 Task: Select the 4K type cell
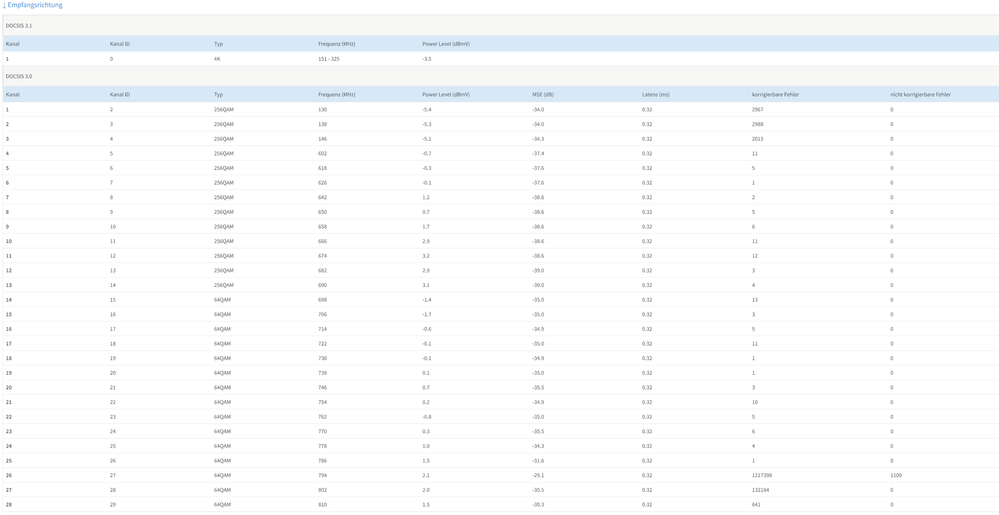coord(217,59)
